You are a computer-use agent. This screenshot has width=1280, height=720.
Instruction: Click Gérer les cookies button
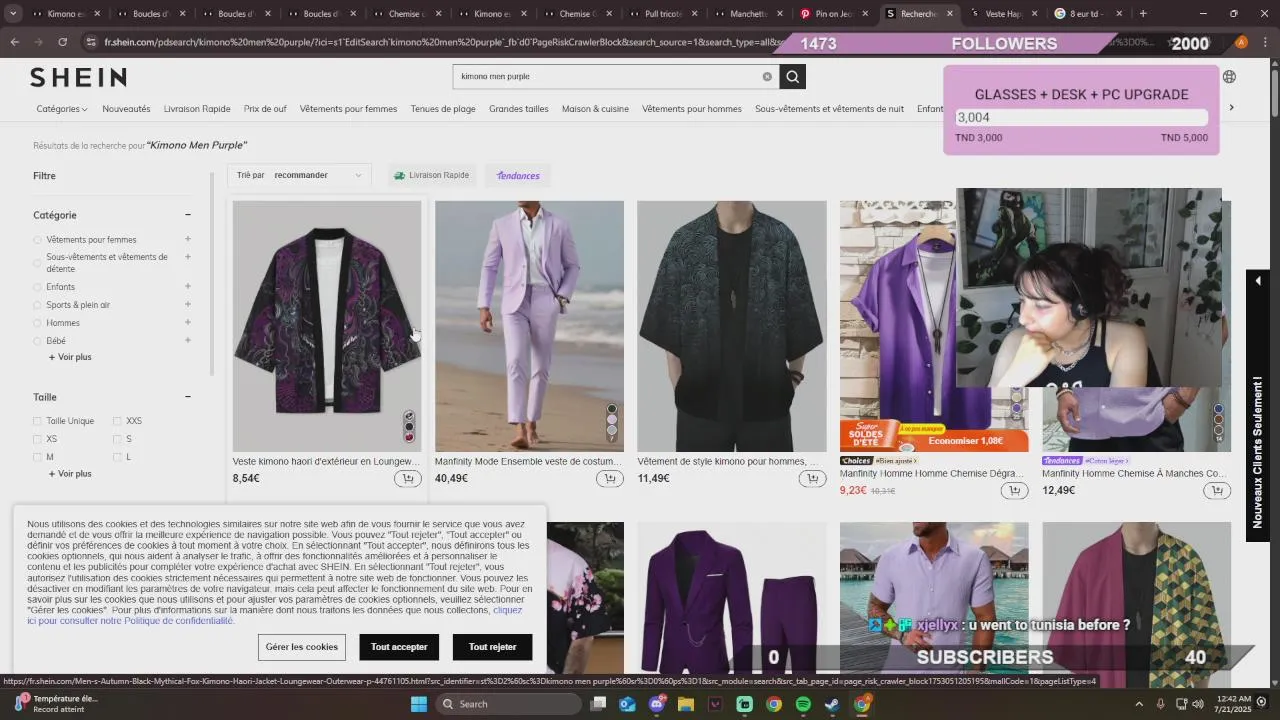(x=302, y=647)
